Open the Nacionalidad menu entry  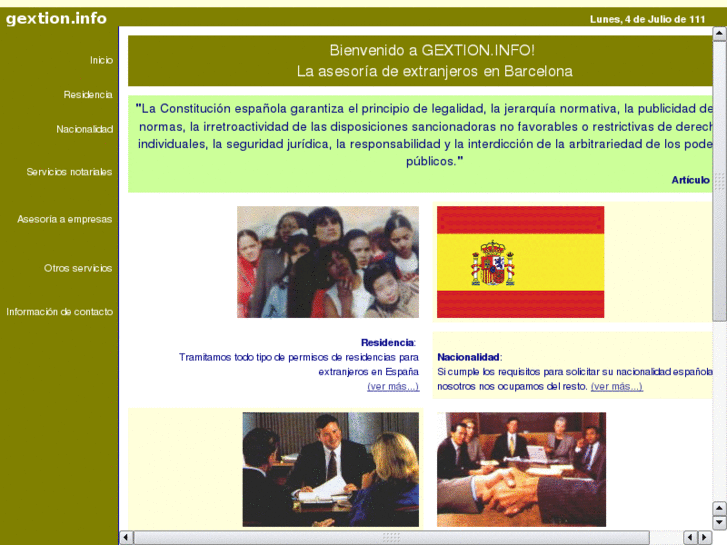84,129
